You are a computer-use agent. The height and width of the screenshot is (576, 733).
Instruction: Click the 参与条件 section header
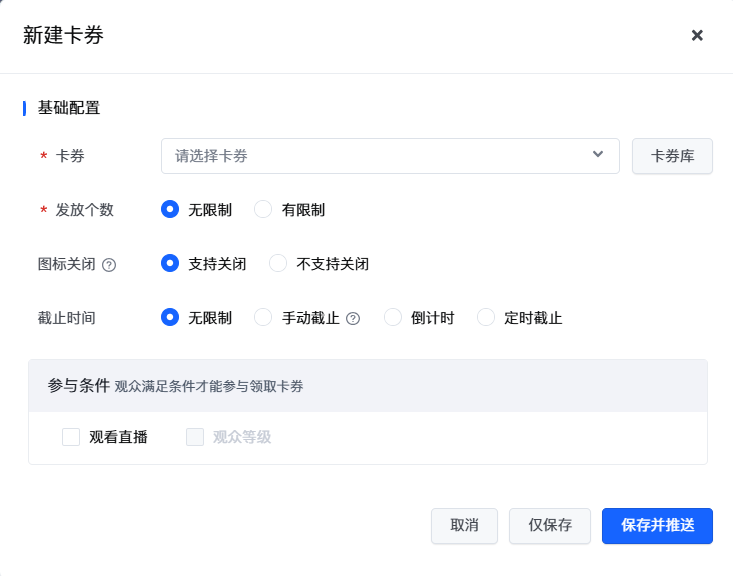78,386
